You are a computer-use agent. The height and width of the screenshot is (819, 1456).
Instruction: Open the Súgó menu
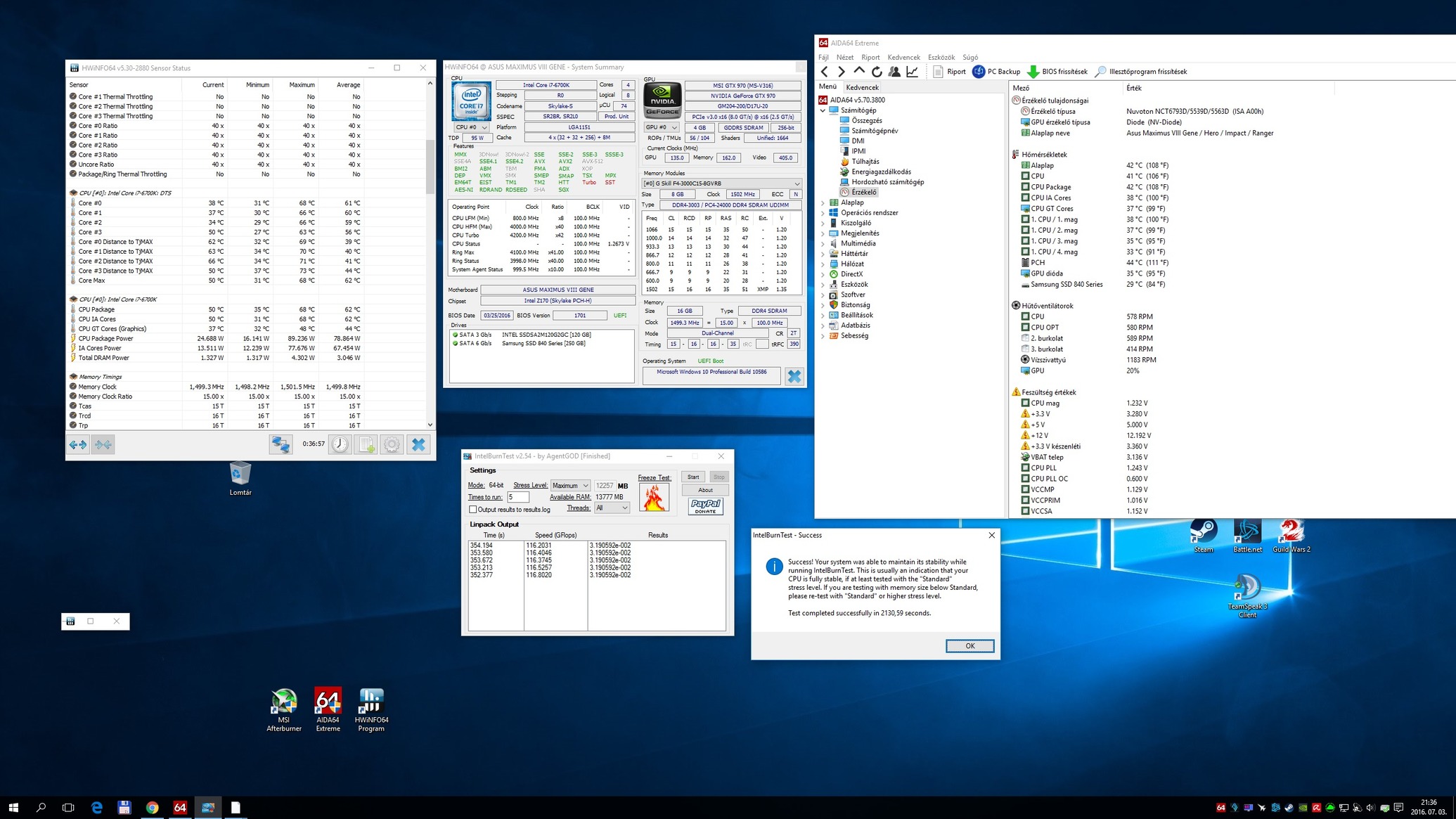(x=970, y=58)
